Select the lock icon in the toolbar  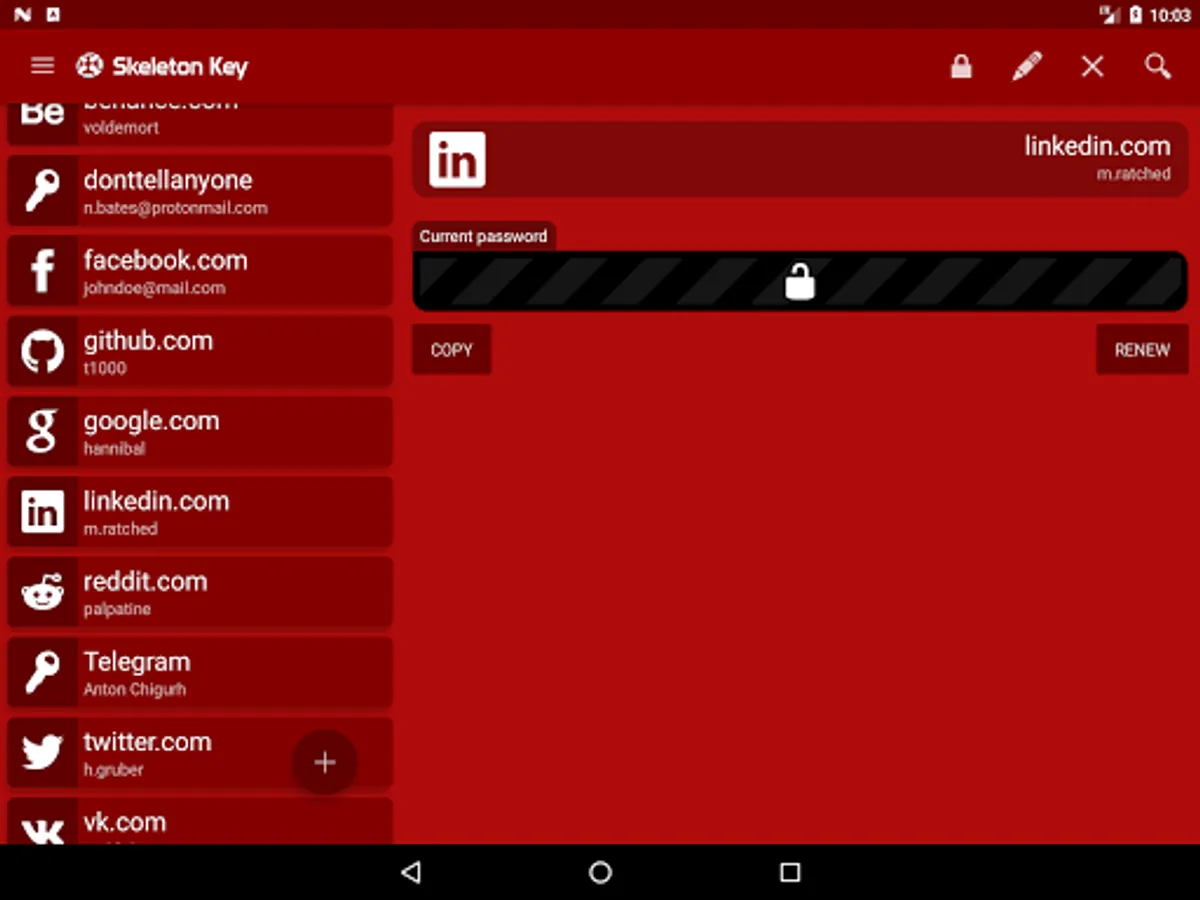click(961, 66)
